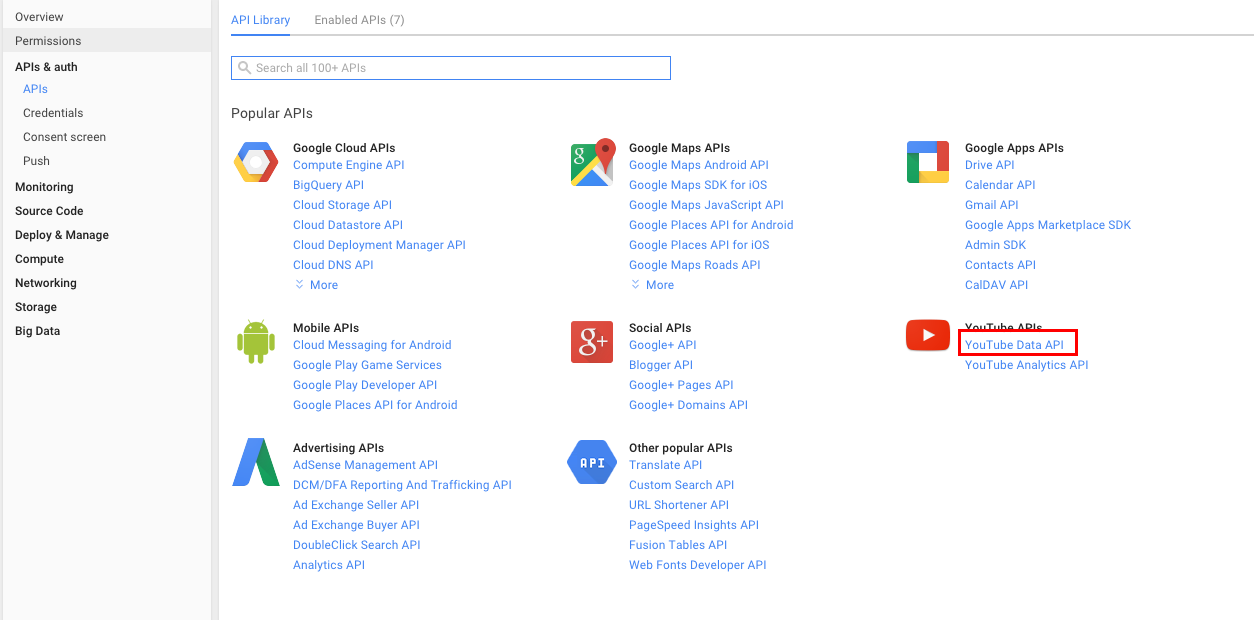The image size is (1254, 620).
Task: Open the Cloud Datastore API link
Action: [x=348, y=225]
